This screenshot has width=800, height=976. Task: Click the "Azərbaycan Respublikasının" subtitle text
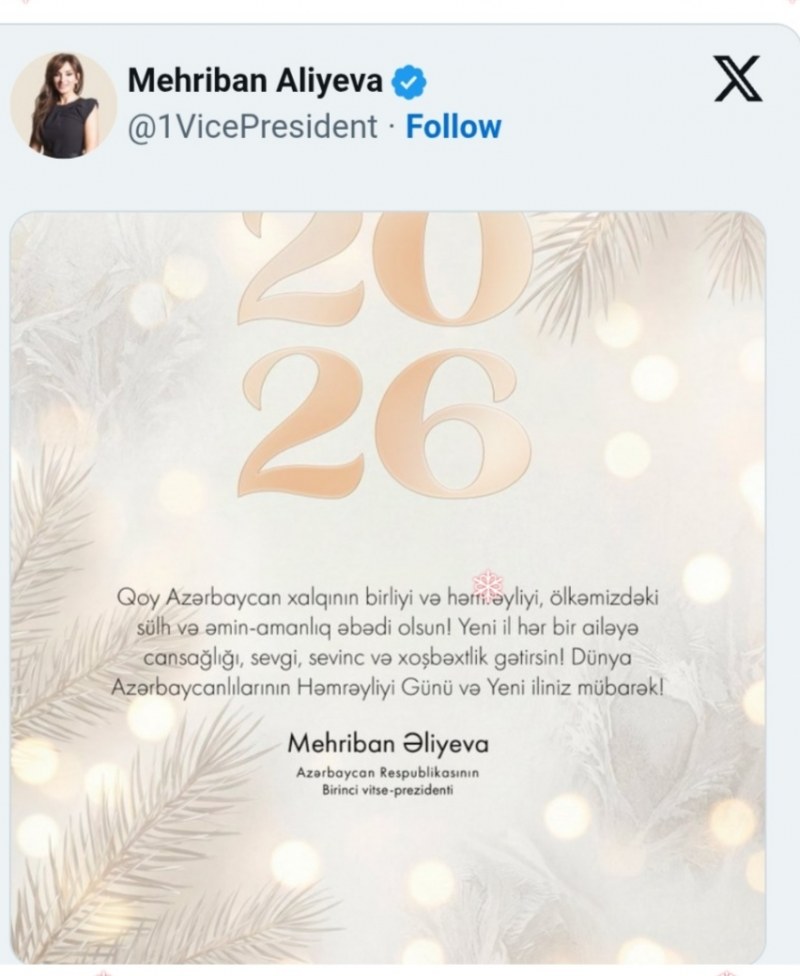(x=387, y=774)
